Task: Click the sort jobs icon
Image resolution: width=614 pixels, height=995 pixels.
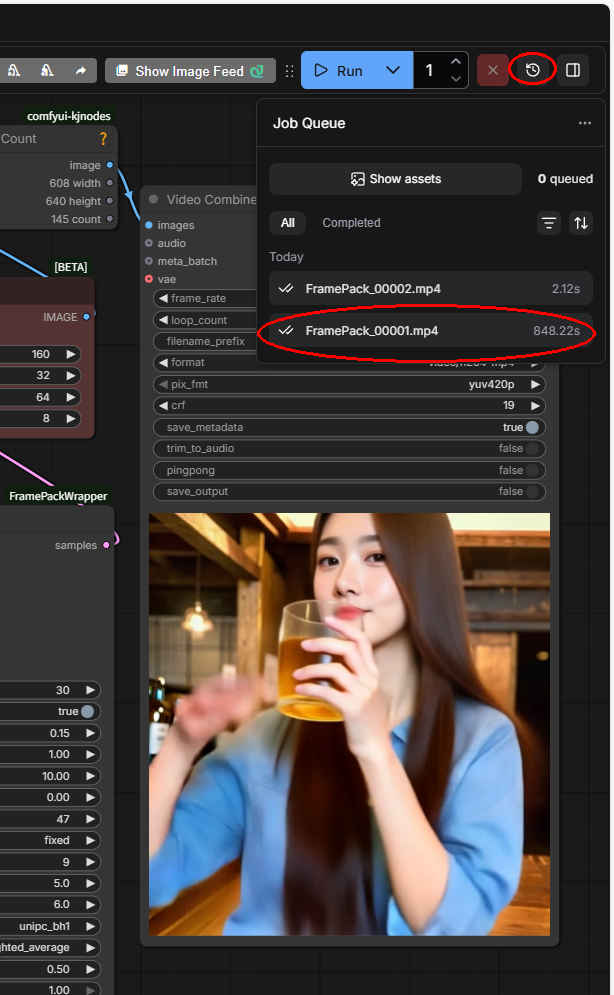Action: (x=580, y=223)
